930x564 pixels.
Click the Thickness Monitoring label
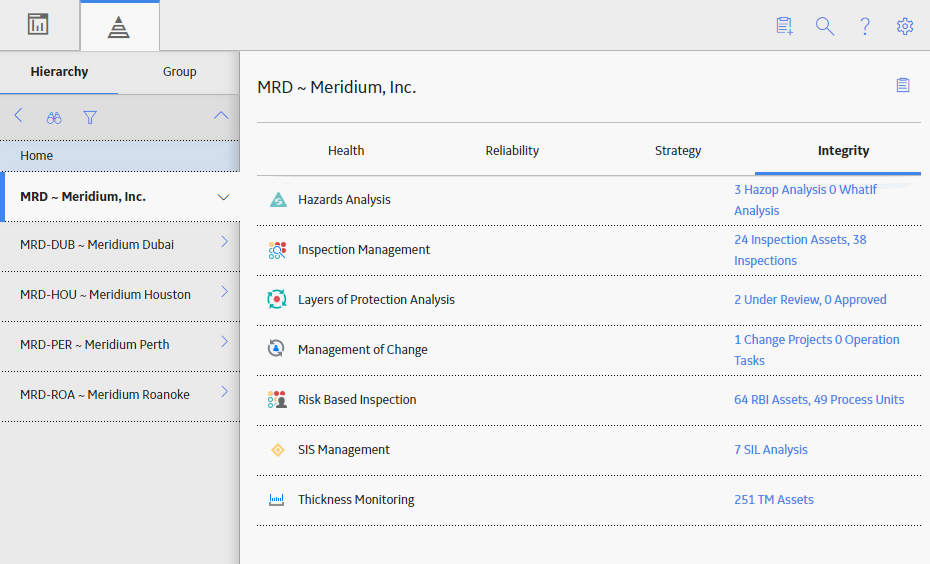point(356,499)
